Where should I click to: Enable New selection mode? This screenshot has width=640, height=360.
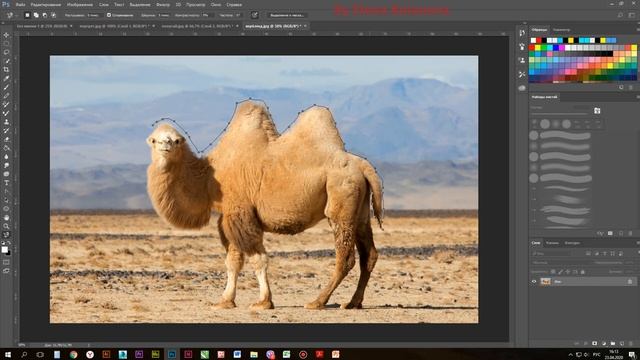(27, 15)
